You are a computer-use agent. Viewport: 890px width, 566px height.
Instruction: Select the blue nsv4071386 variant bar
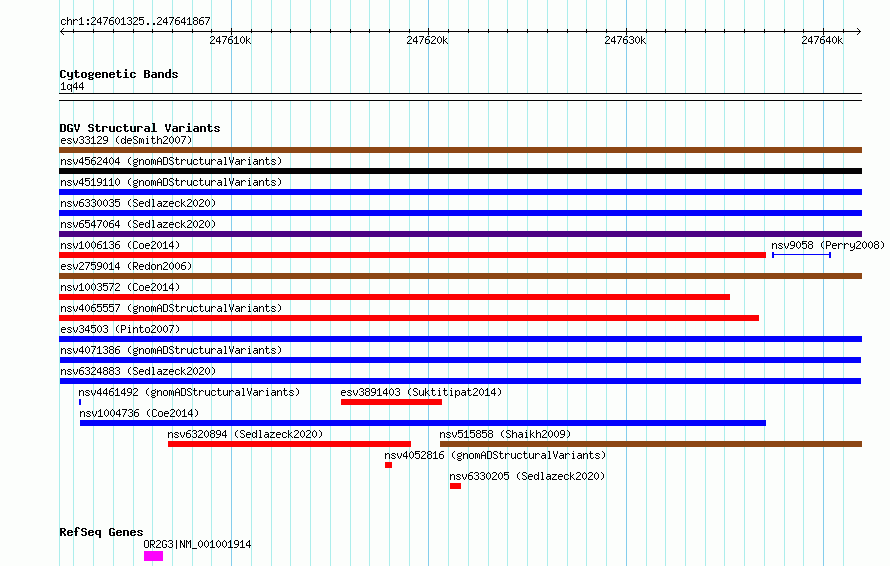pos(460,360)
